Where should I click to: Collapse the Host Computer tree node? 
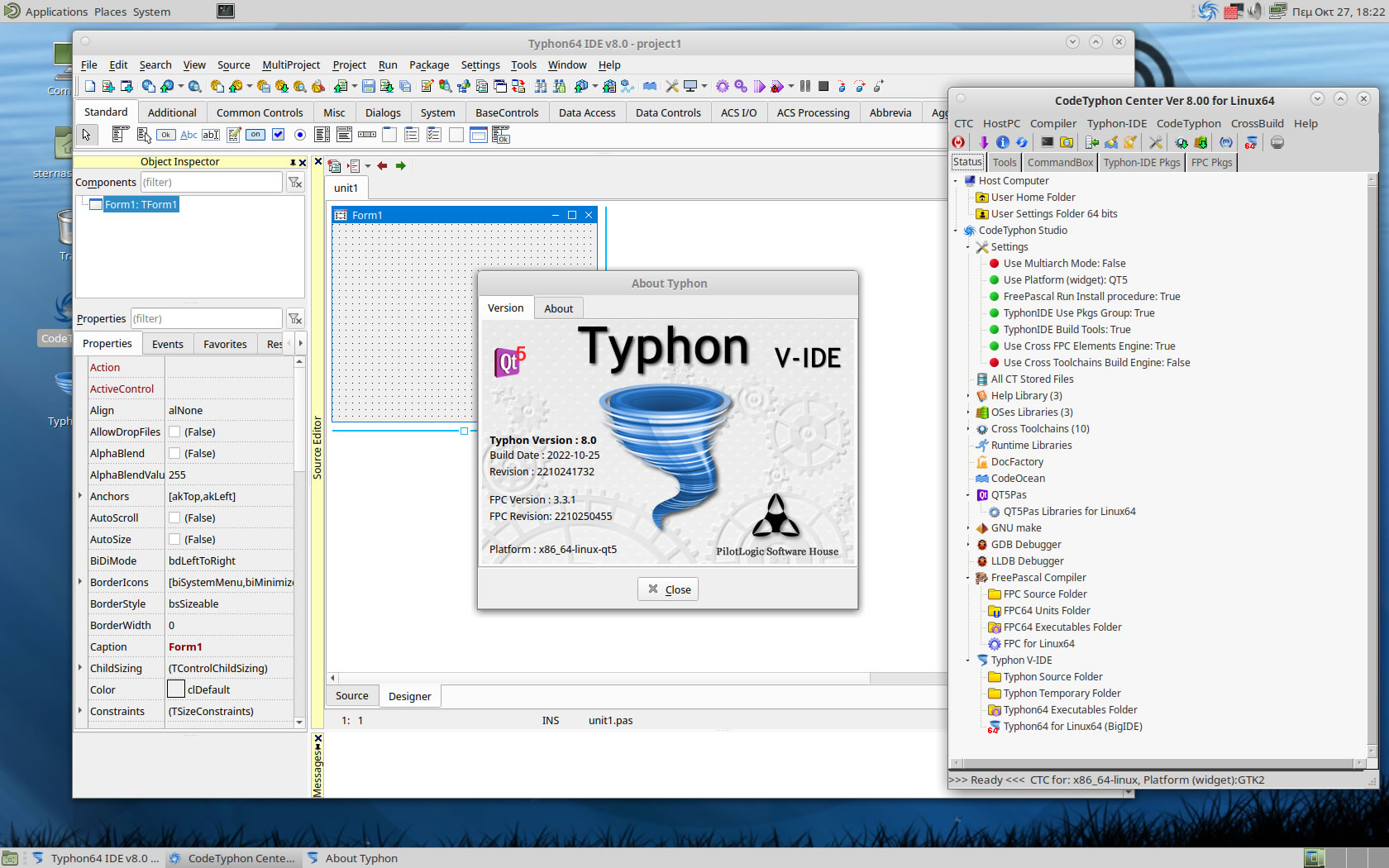tap(956, 181)
